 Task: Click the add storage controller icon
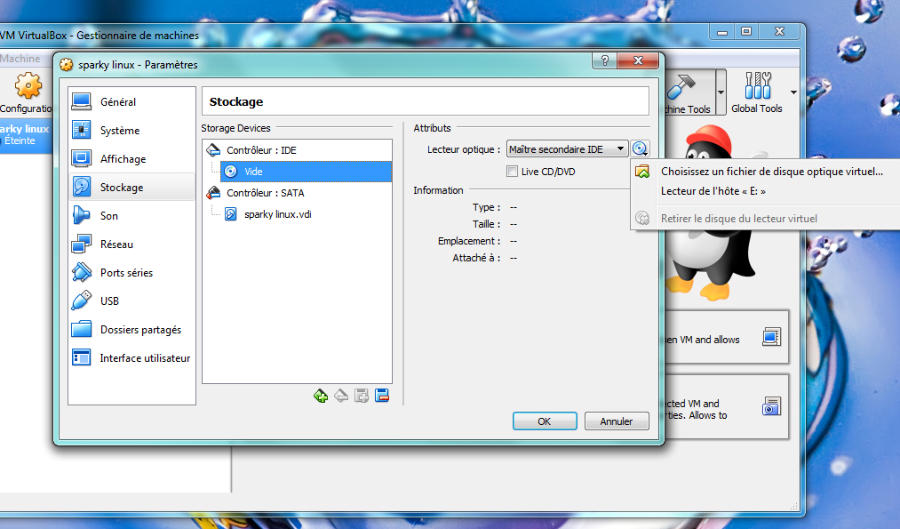point(321,395)
